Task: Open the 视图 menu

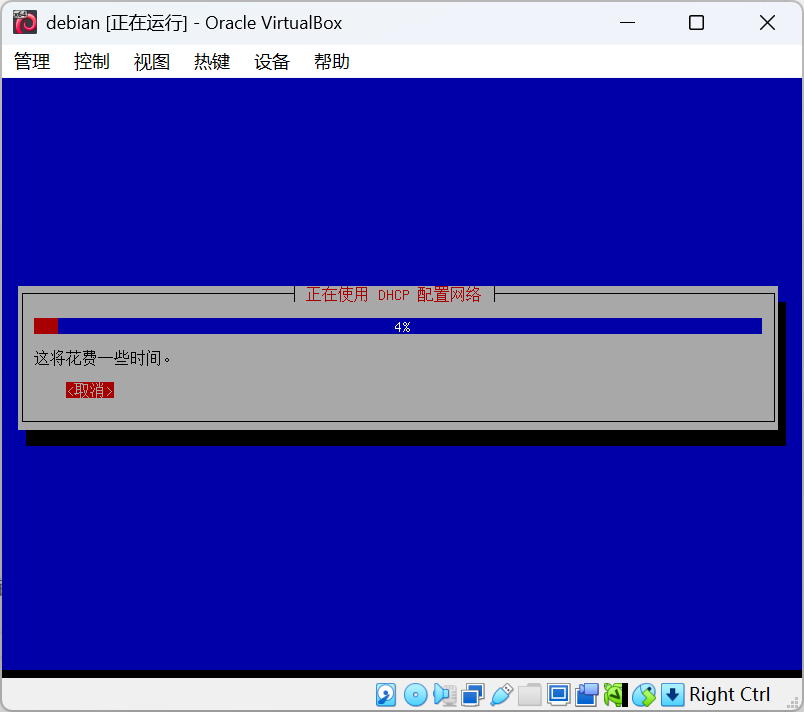Action: tap(152, 62)
